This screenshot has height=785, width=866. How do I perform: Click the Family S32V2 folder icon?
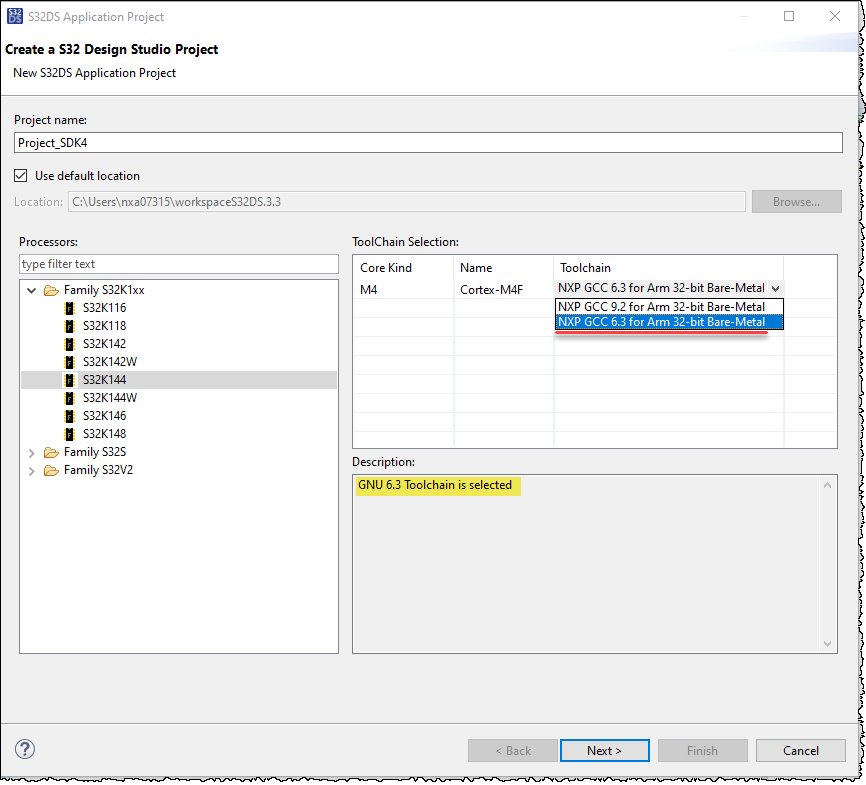click(x=51, y=471)
